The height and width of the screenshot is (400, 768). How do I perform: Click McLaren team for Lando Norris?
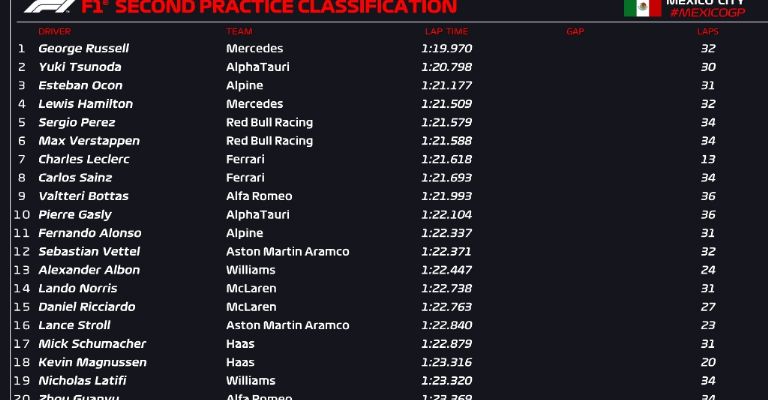(x=251, y=288)
